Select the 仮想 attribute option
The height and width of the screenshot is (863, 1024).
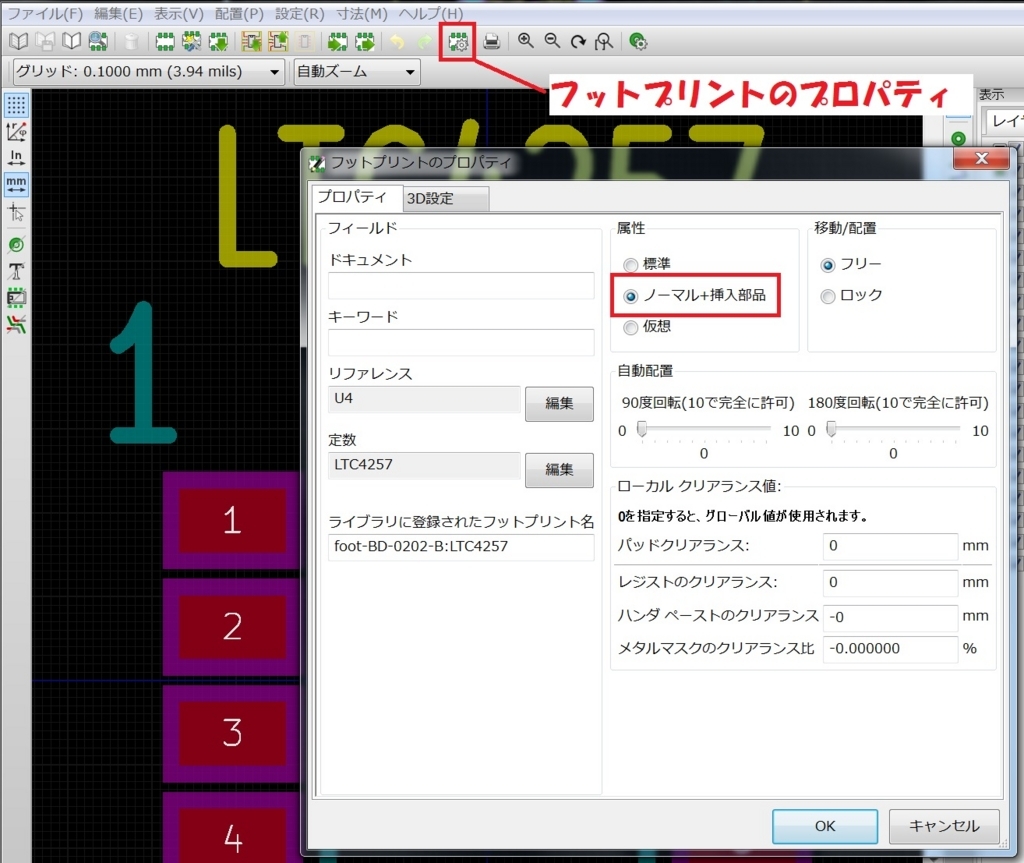click(630, 327)
